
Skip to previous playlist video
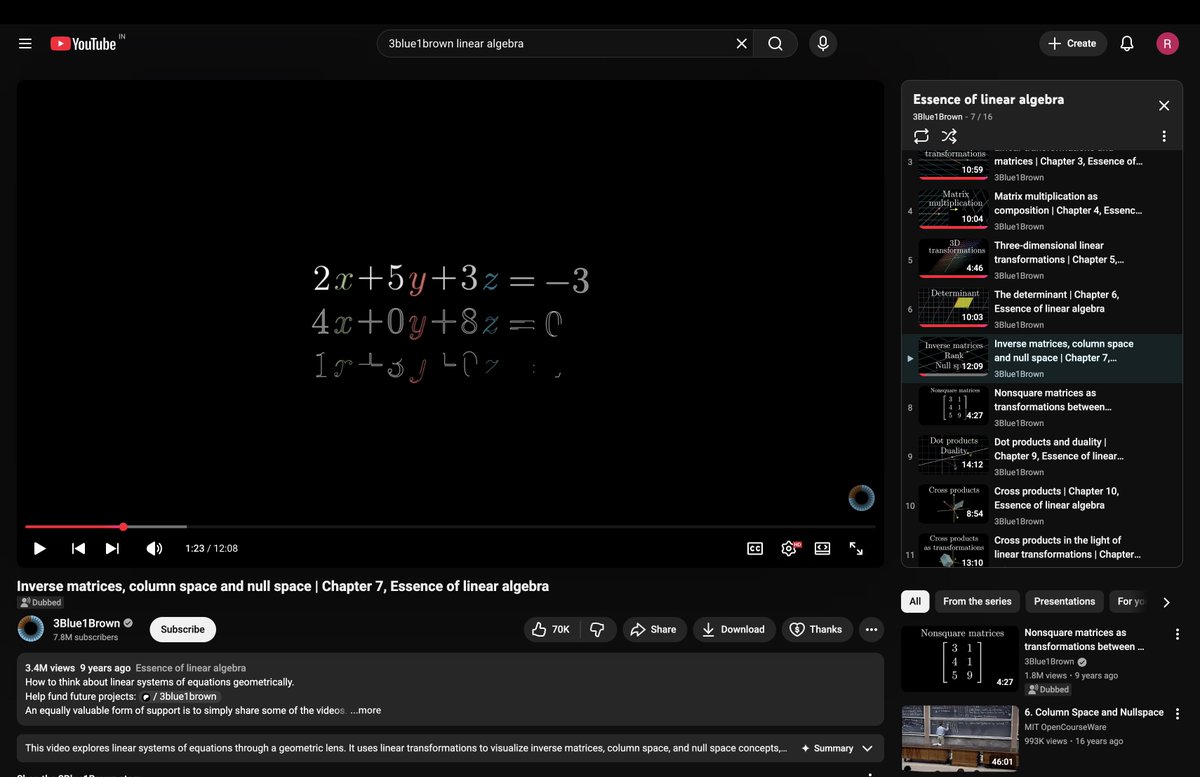(78, 548)
